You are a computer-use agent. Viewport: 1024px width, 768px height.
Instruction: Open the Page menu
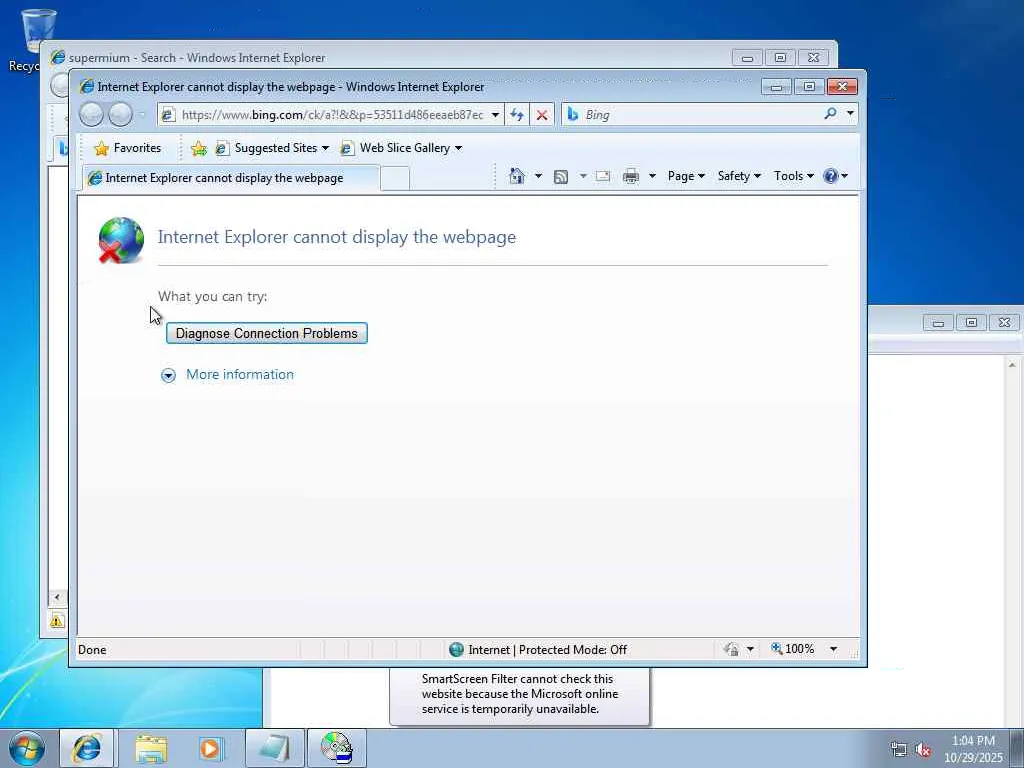click(686, 176)
